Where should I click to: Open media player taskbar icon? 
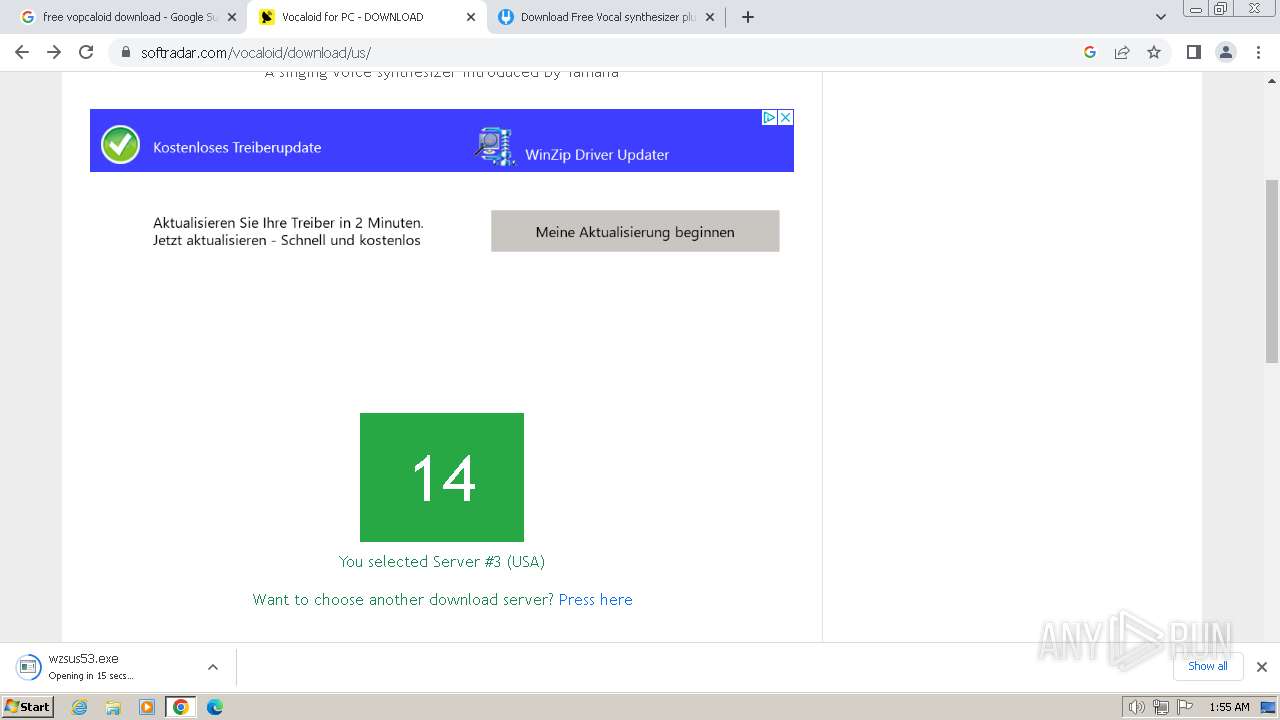(x=147, y=707)
